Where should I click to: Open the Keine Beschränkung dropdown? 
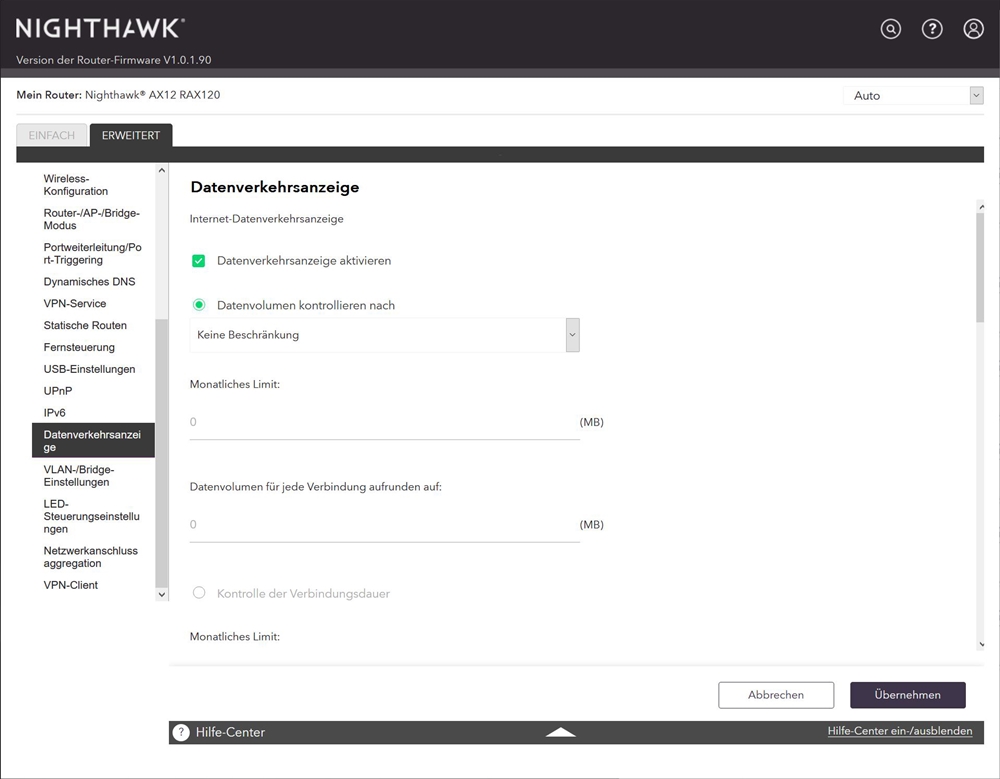click(384, 335)
